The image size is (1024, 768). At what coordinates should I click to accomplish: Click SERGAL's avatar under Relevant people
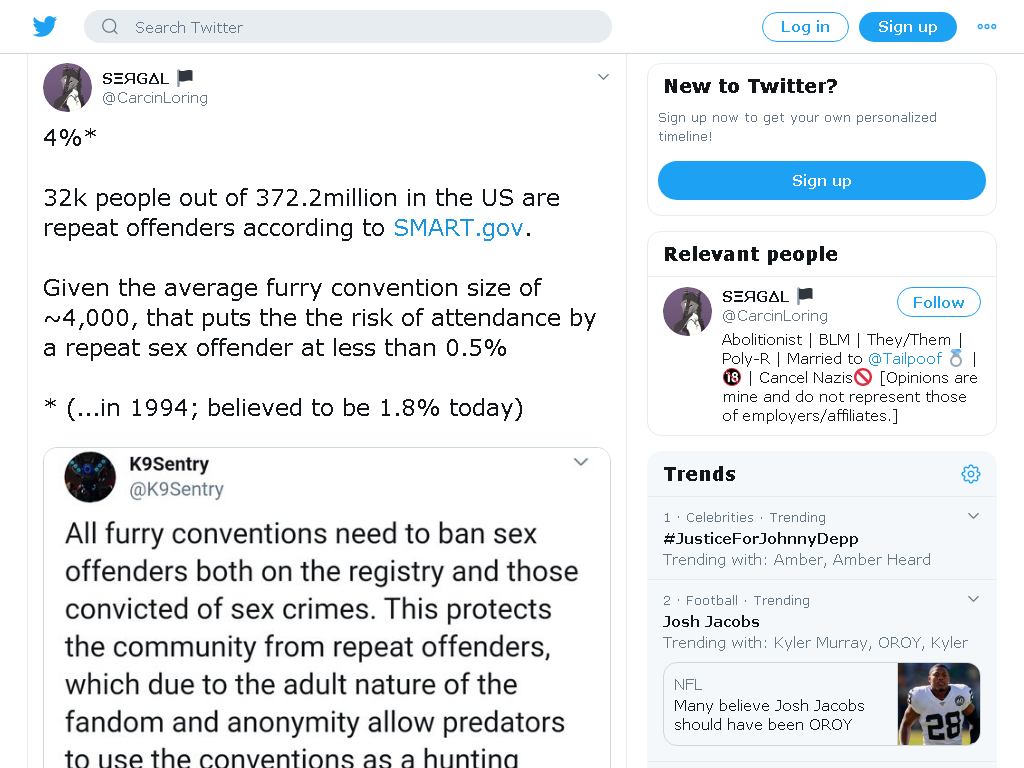[687, 312]
